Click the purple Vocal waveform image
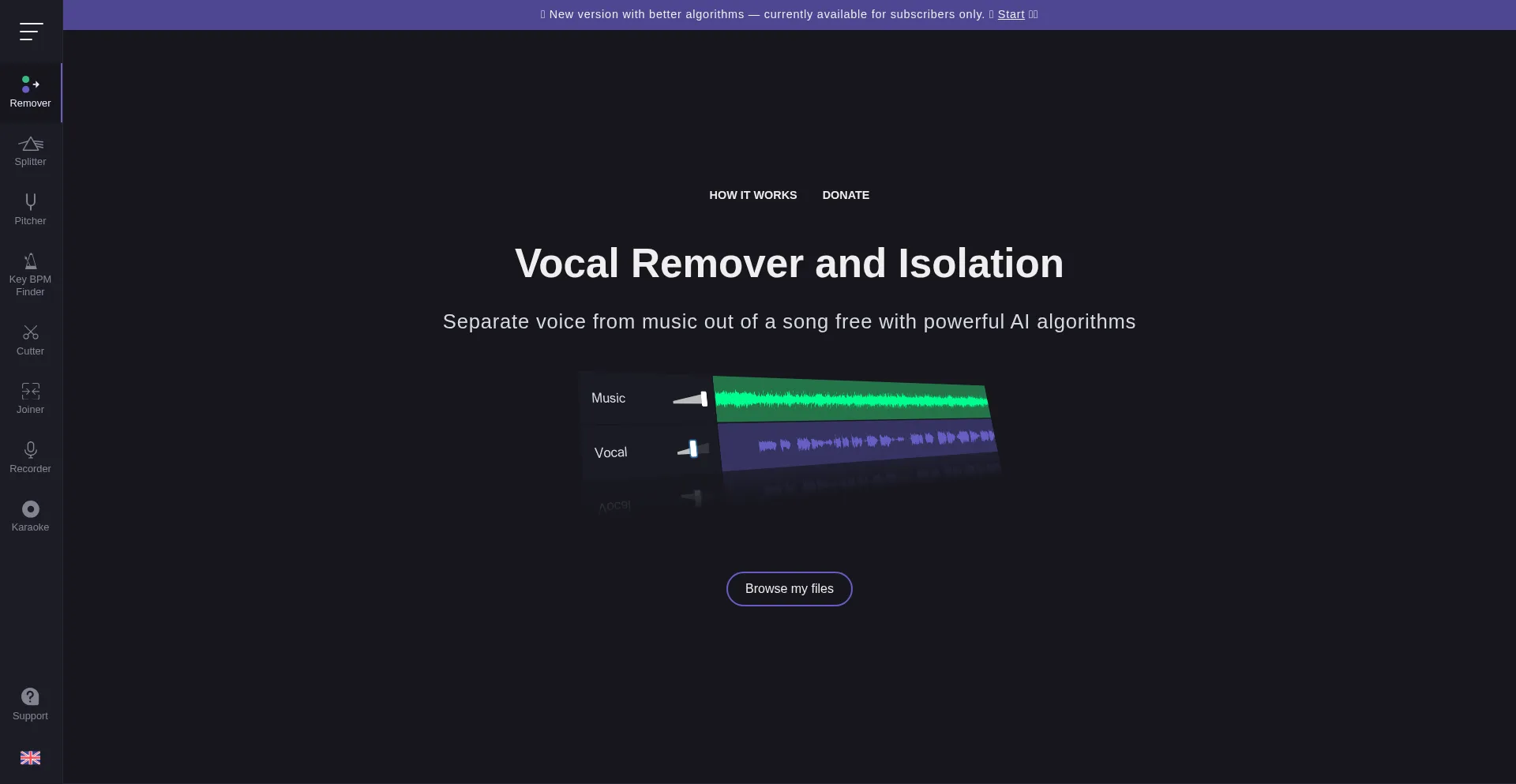 pyautogui.click(x=859, y=444)
